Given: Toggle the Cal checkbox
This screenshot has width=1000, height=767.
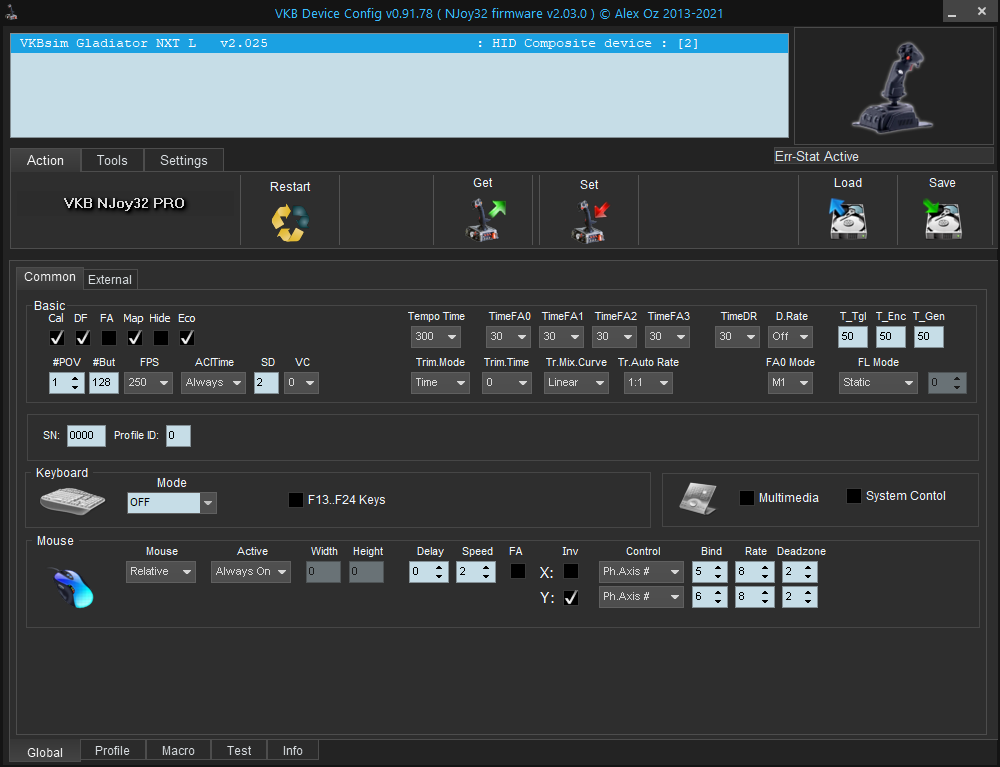Looking at the screenshot, I should pos(57,337).
